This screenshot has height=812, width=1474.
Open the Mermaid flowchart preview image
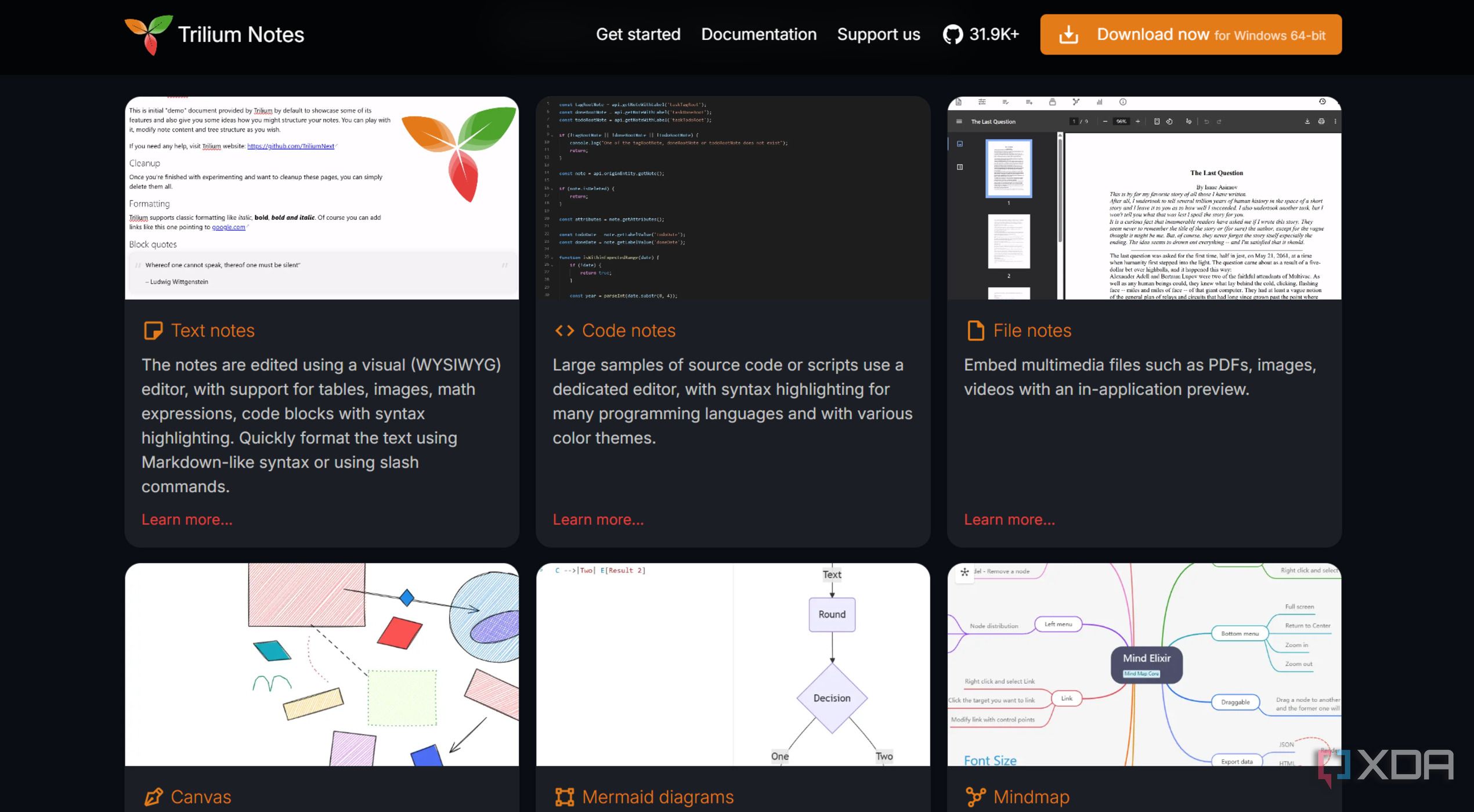coord(733,664)
